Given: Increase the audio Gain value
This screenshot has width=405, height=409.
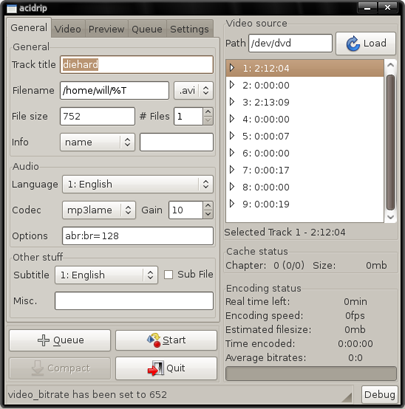Looking at the screenshot, I should [x=208, y=206].
